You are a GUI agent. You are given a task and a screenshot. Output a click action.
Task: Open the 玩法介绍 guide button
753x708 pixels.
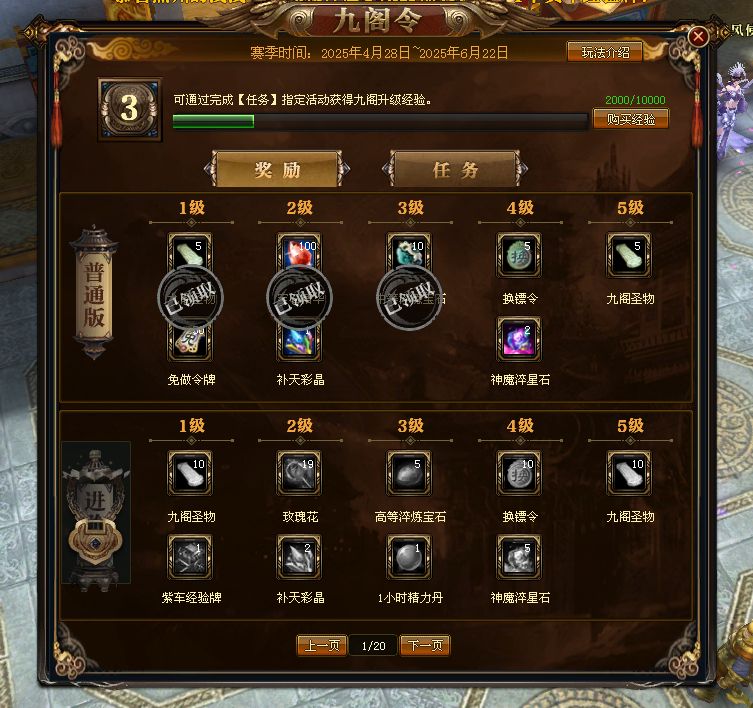605,52
